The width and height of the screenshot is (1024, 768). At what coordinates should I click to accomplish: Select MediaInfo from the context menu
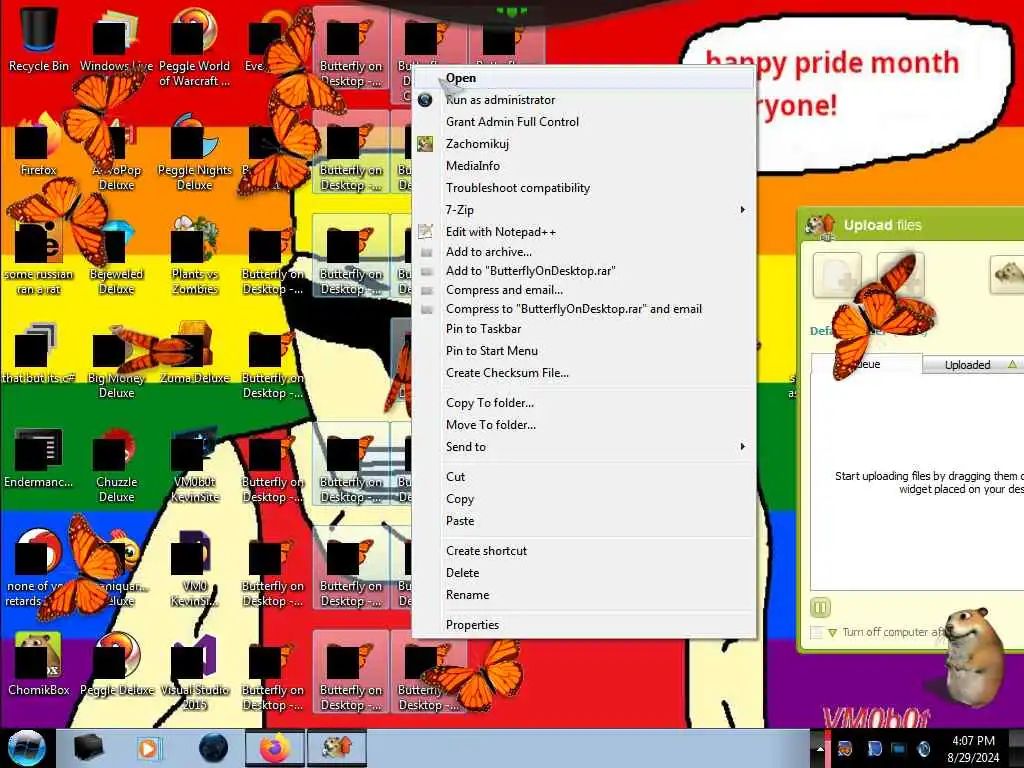tap(584, 166)
